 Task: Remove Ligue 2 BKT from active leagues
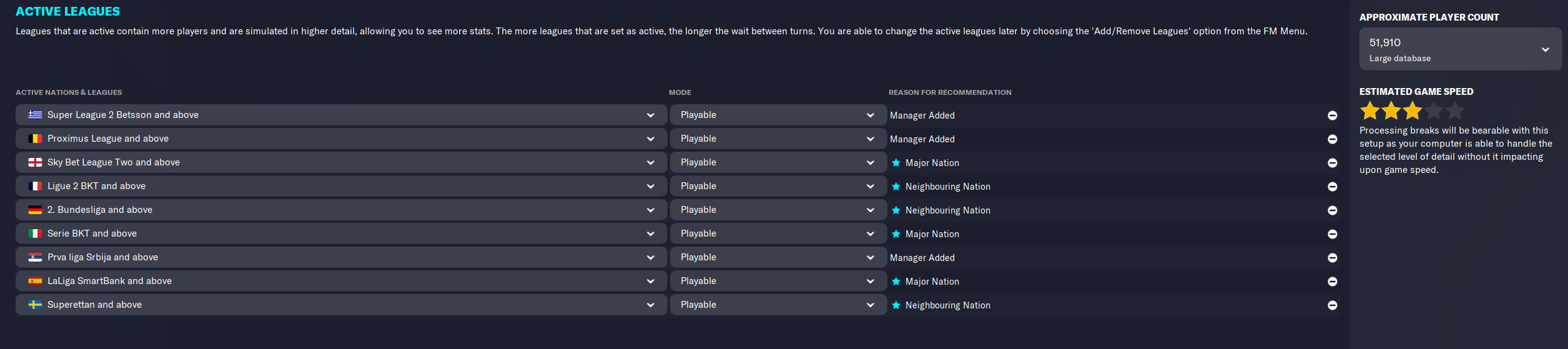[1332, 187]
